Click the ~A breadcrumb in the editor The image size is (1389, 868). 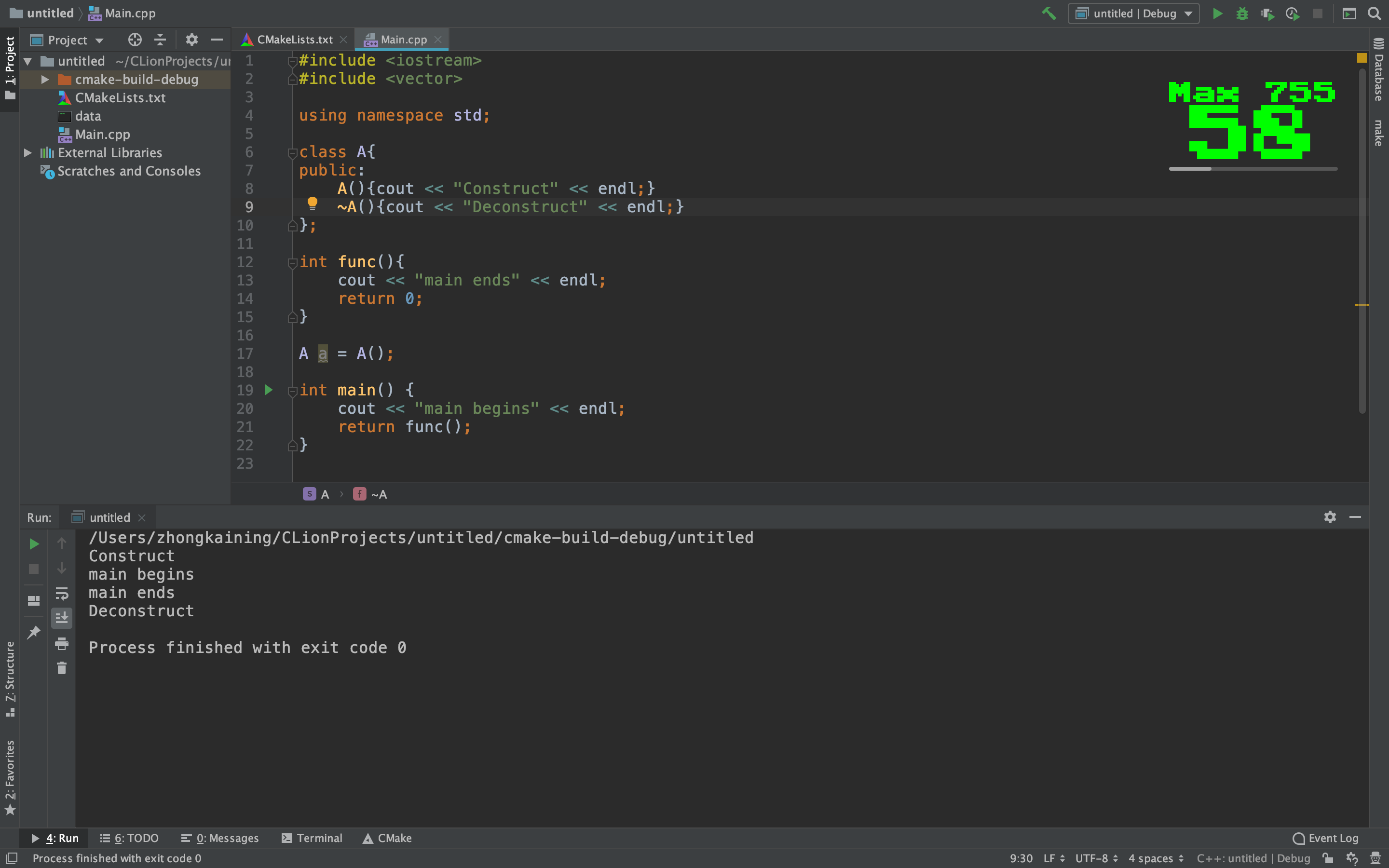click(x=370, y=494)
